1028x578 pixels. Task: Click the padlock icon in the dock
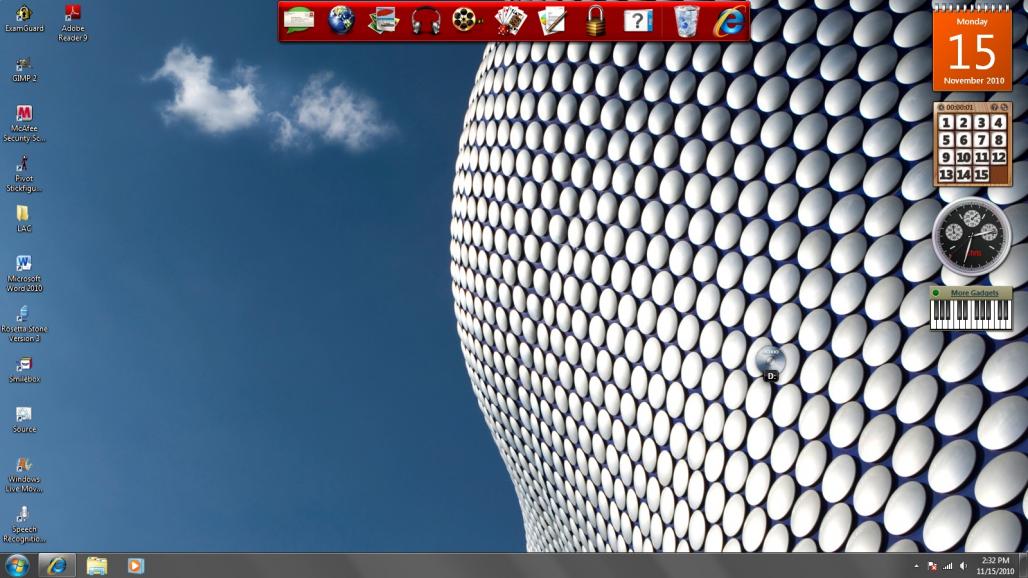click(596, 20)
